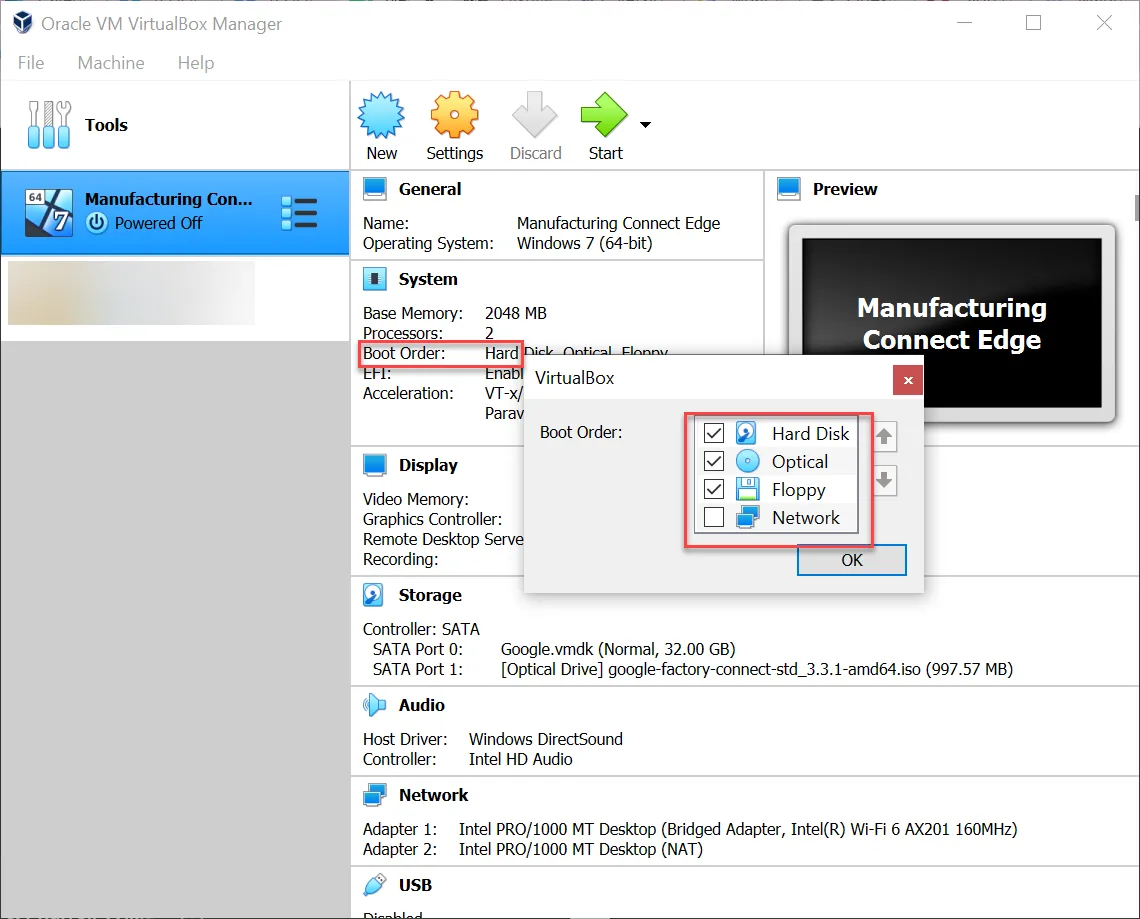Open the Network section heading
The height and width of the screenshot is (919, 1140).
coord(433,795)
